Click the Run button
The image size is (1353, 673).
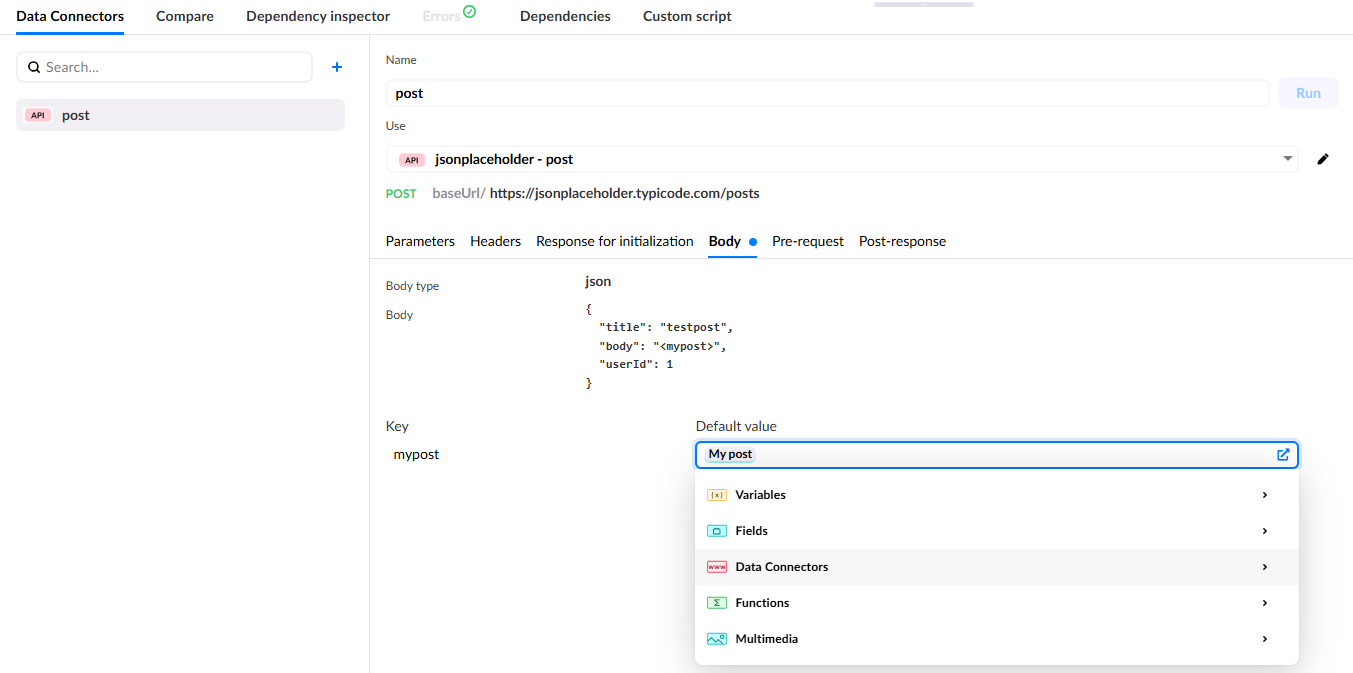pyautogui.click(x=1308, y=93)
